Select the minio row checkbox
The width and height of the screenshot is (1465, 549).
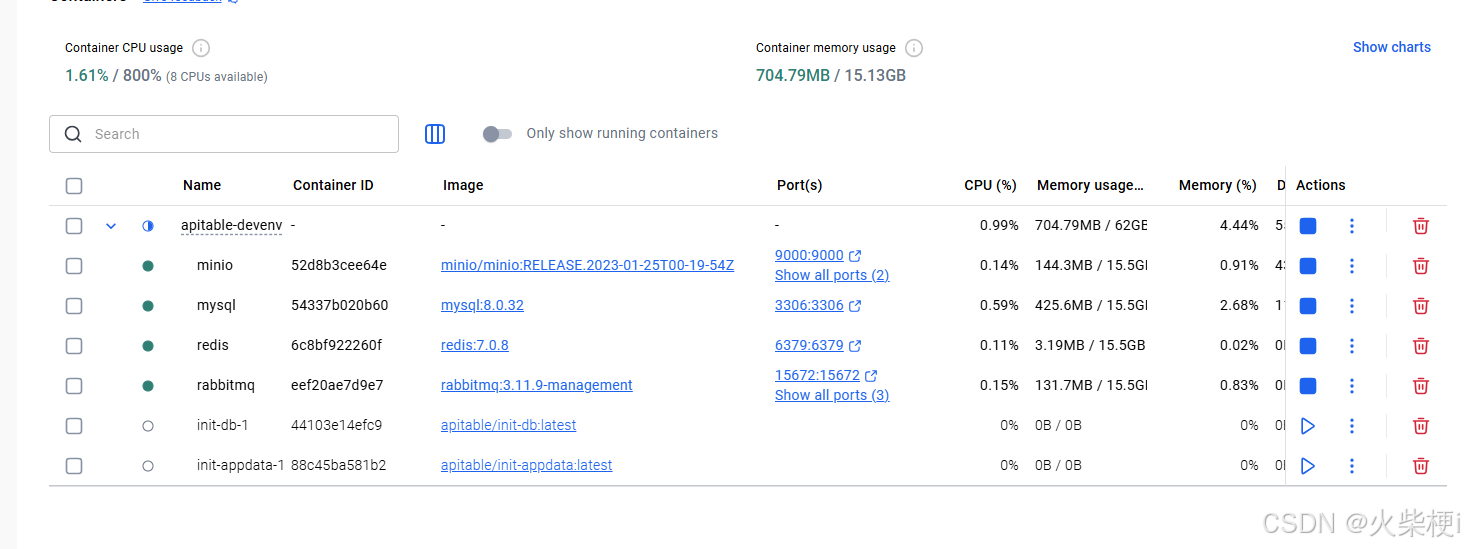[x=74, y=266]
